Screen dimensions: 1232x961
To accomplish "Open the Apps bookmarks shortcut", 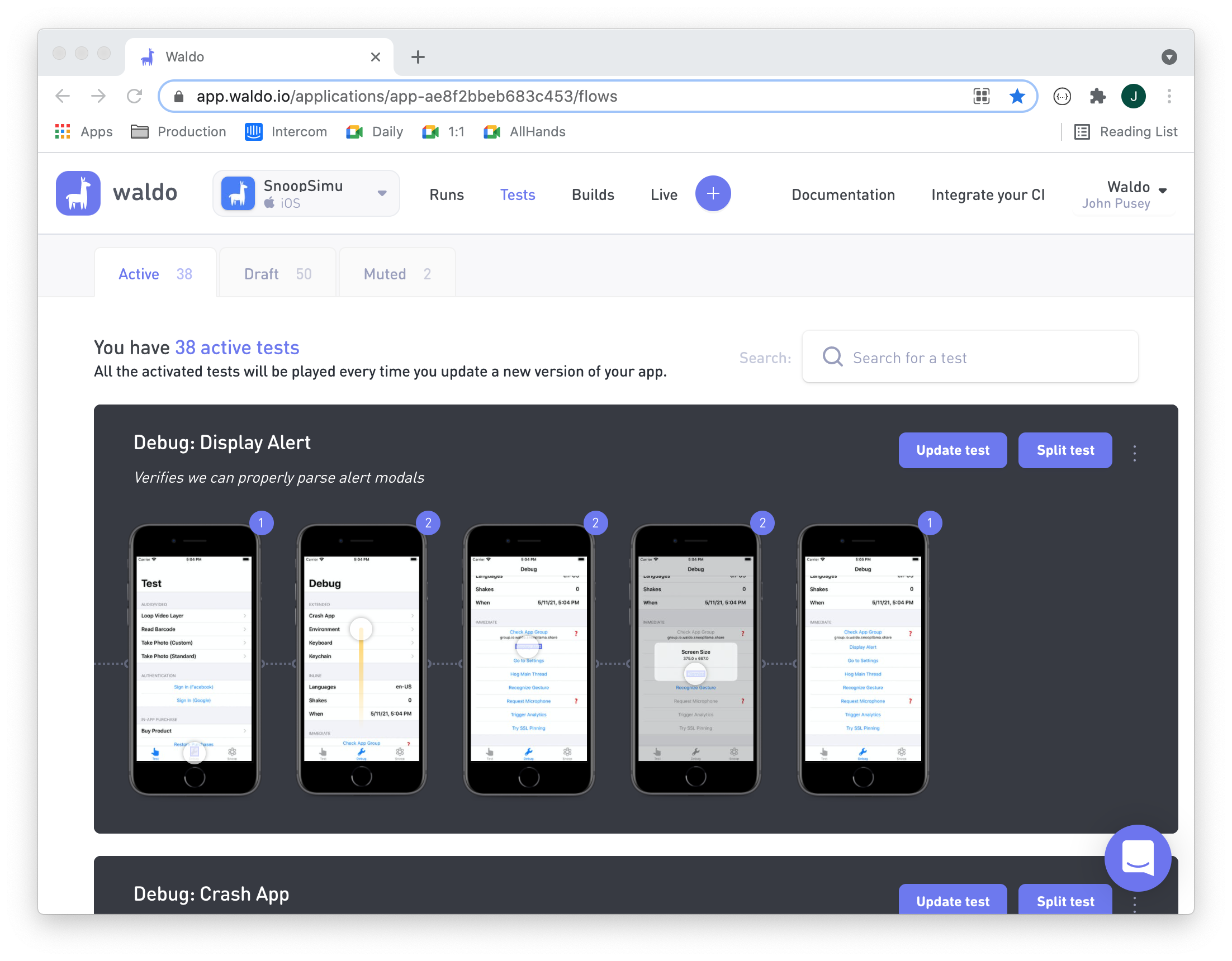I will pyautogui.click(x=84, y=131).
